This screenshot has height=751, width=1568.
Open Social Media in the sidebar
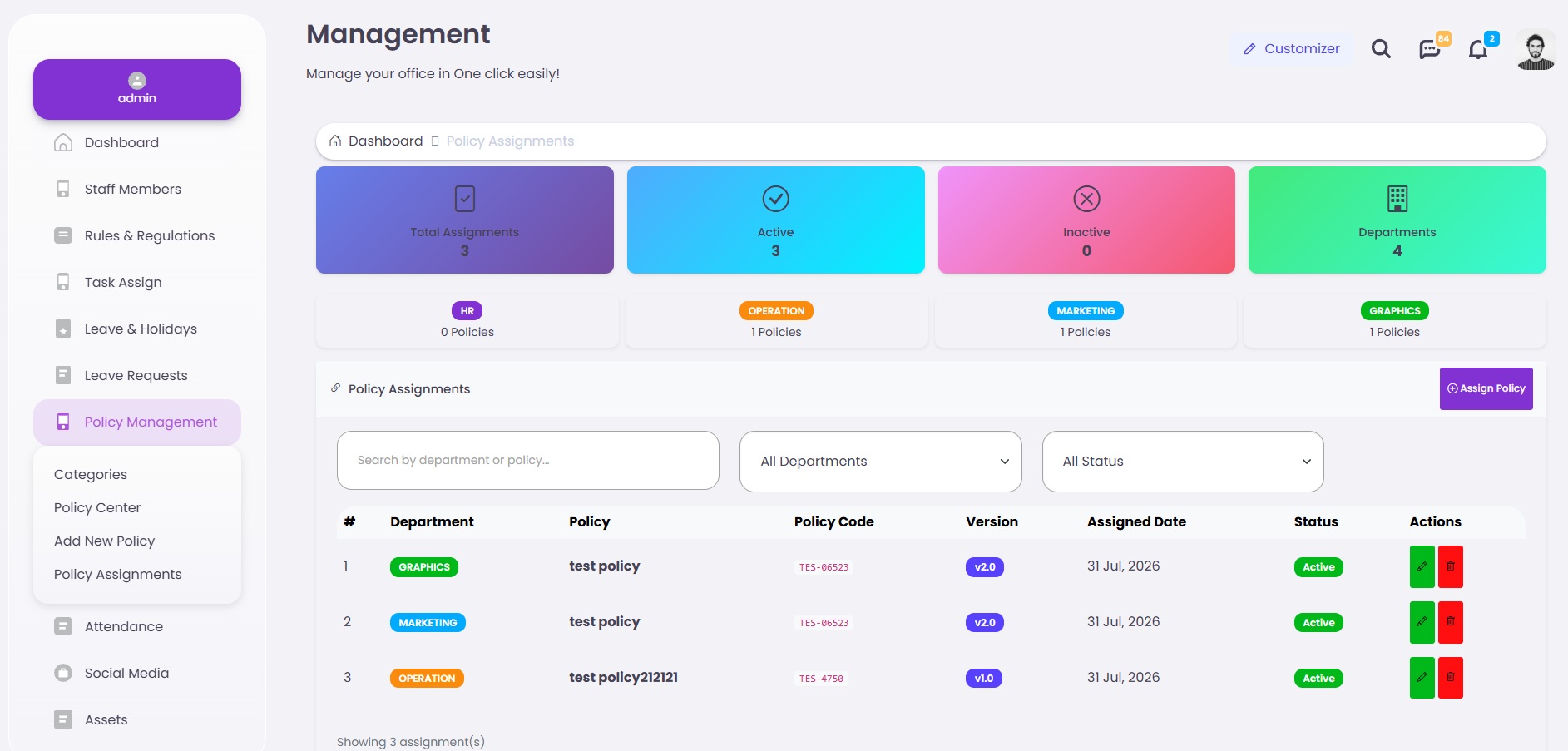[x=137, y=674]
